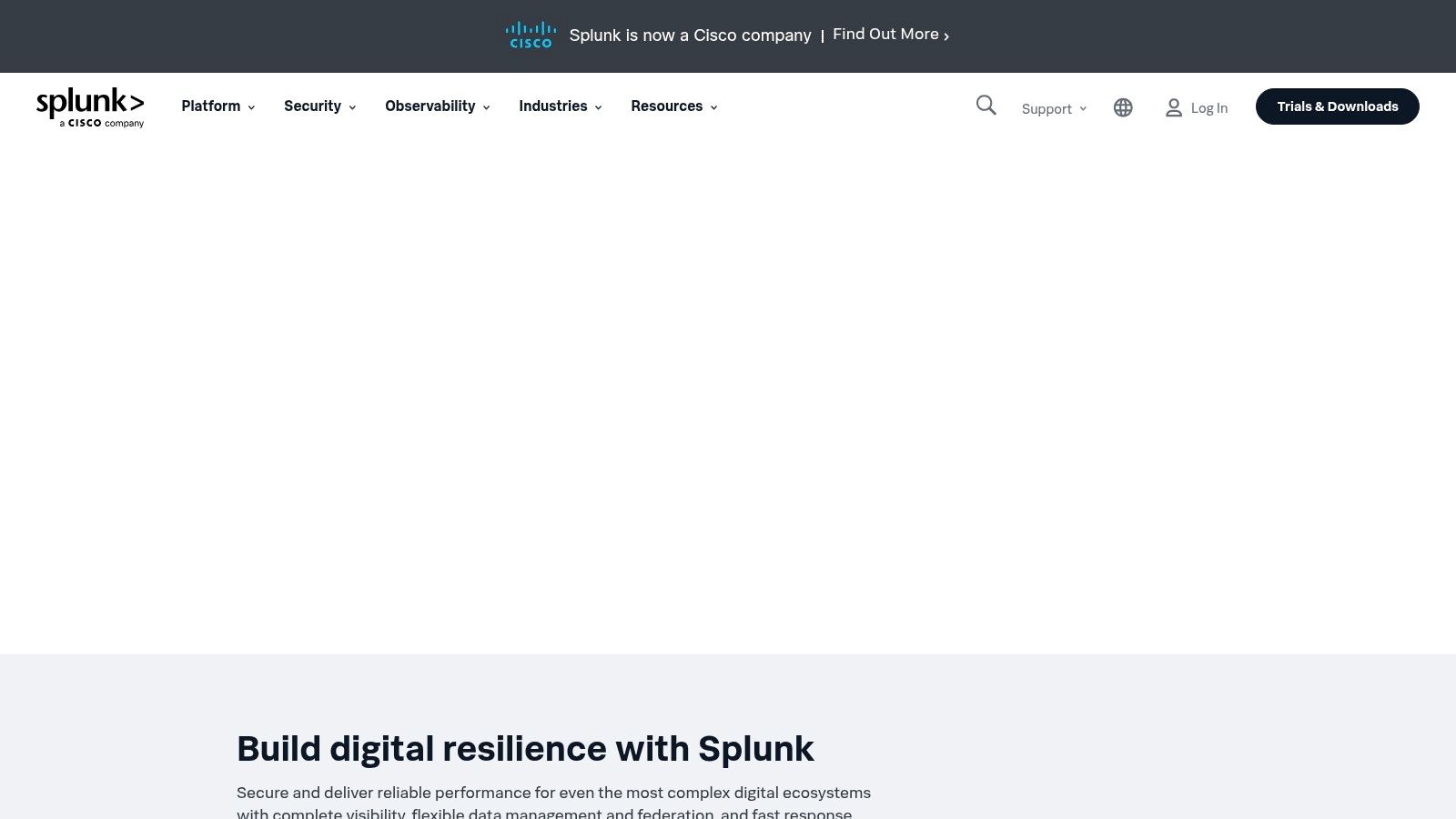This screenshot has height=819, width=1456.
Task: Expand the Platform dropdown
Action: [217, 106]
